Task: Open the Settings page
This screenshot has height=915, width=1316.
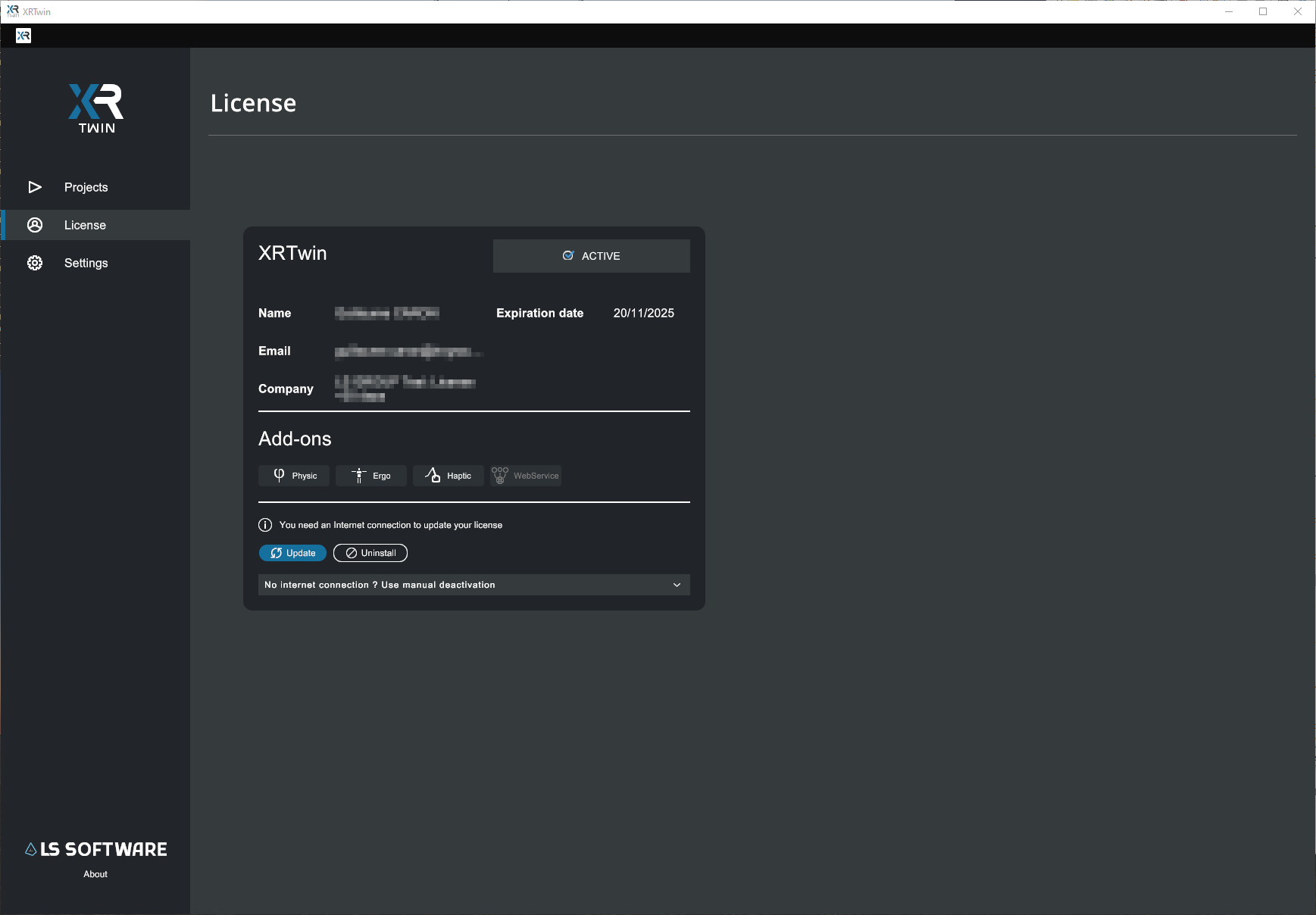Action: click(x=86, y=263)
